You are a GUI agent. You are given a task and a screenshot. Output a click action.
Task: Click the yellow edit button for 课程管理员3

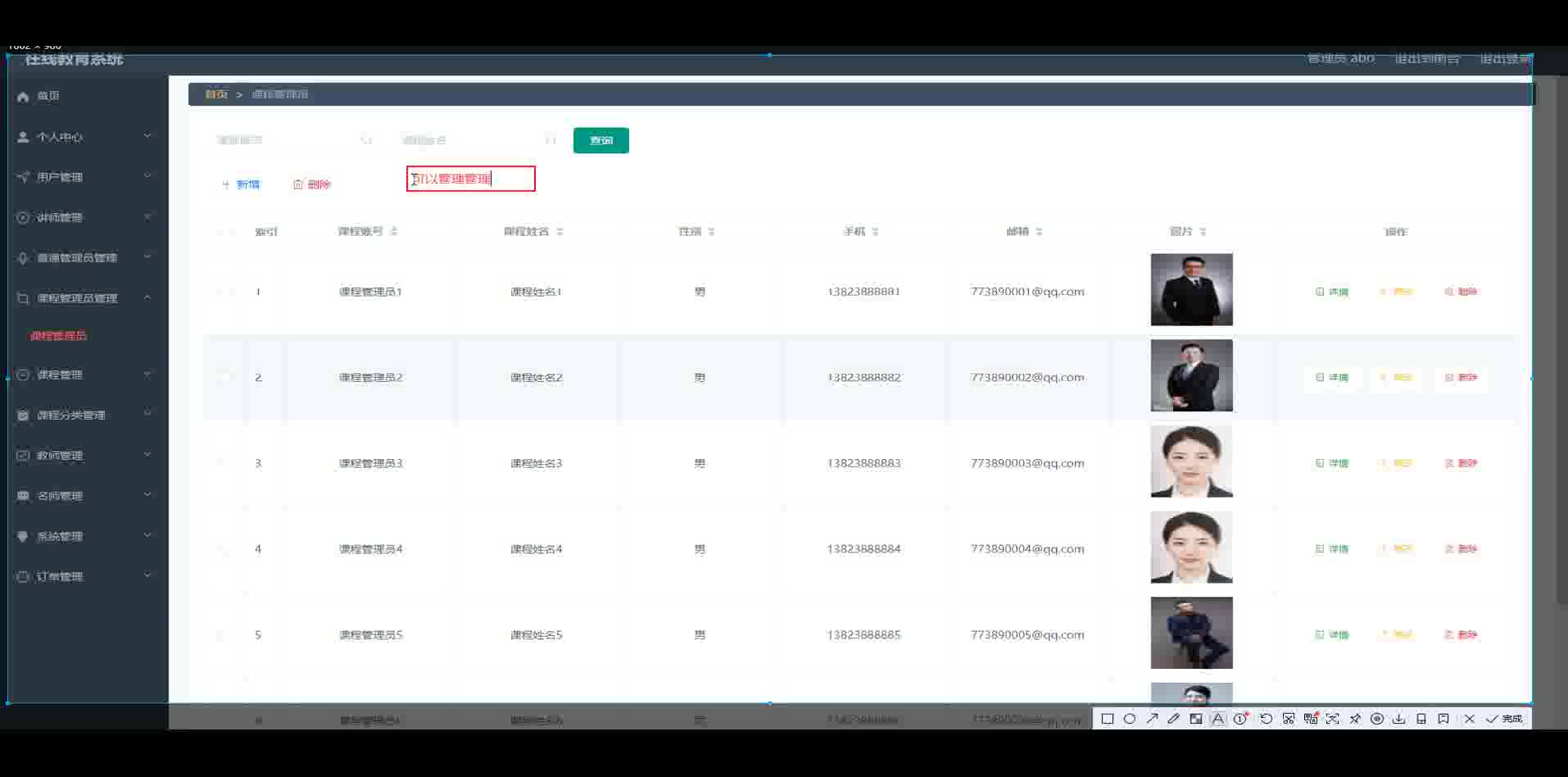tap(1397, 464)
